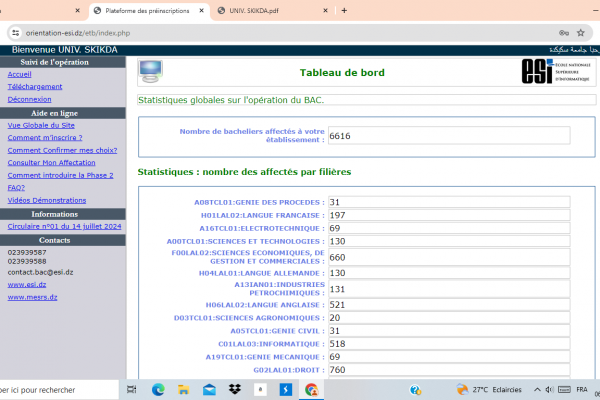Open Vue Globale du Site help
The width and height of the screenshot is (600, 400).
point(41,125)
